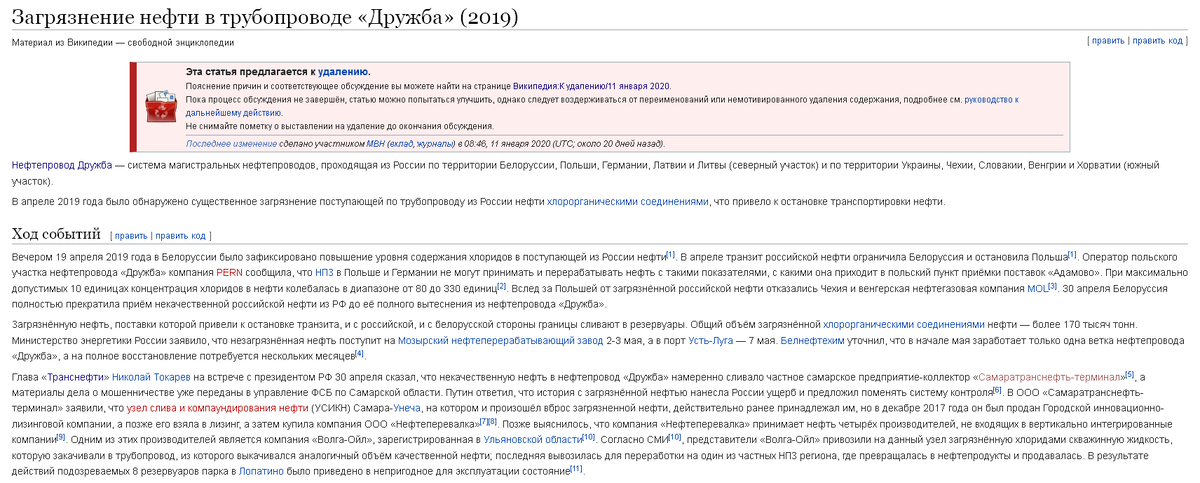Jump to footnote [9]
This screenshot has width=1200, height=483.
(x=61, y=437)
